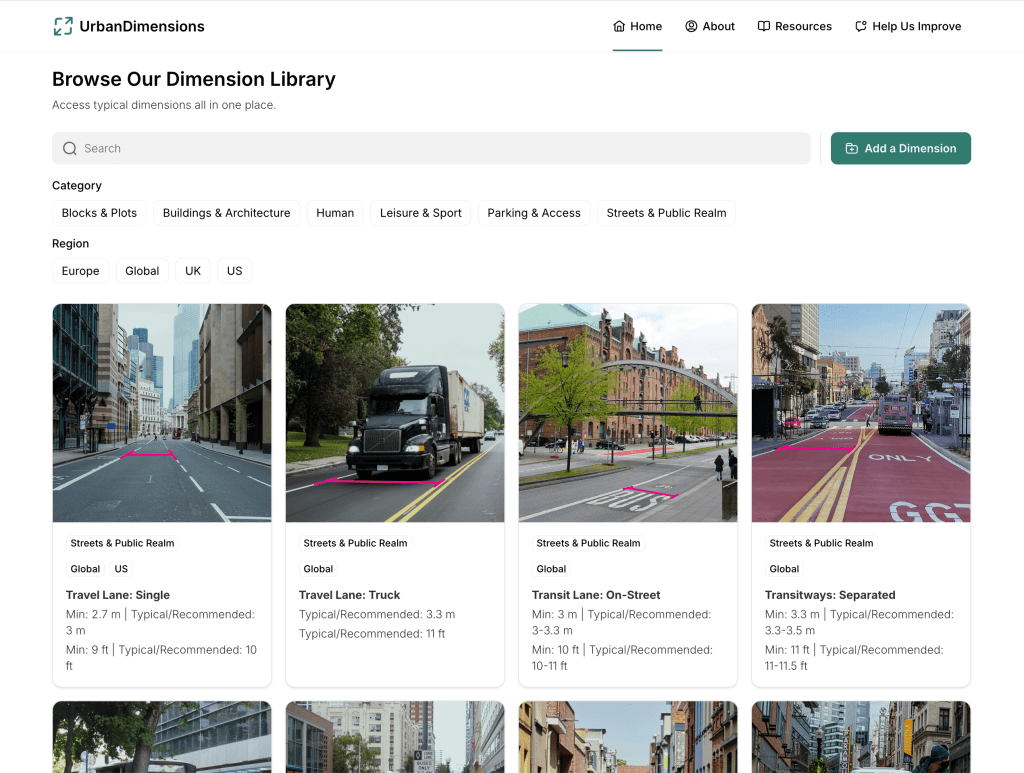Click the About person icon
This screenshot has width=1024, height=773.
[691, 27]
